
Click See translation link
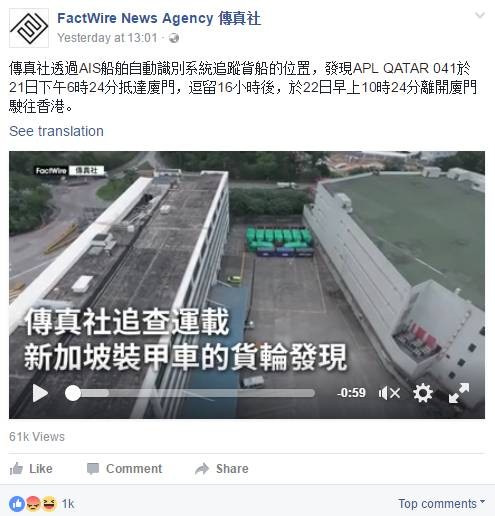point(56,131)
